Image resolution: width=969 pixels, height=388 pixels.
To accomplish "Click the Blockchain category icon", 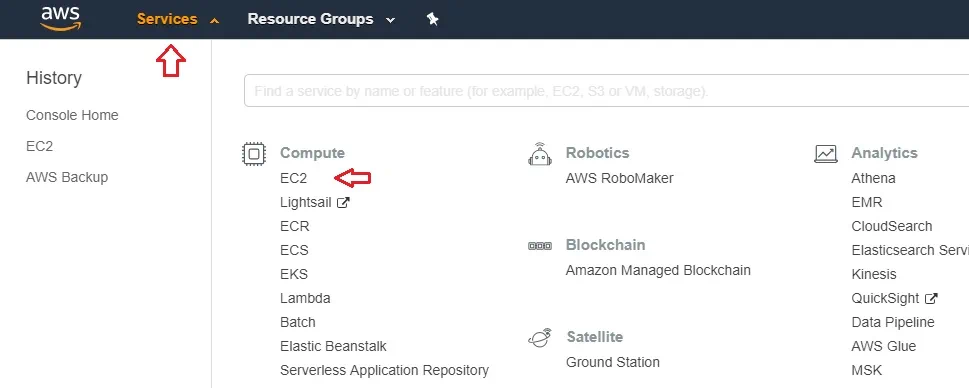I will [x=540, y=246].
